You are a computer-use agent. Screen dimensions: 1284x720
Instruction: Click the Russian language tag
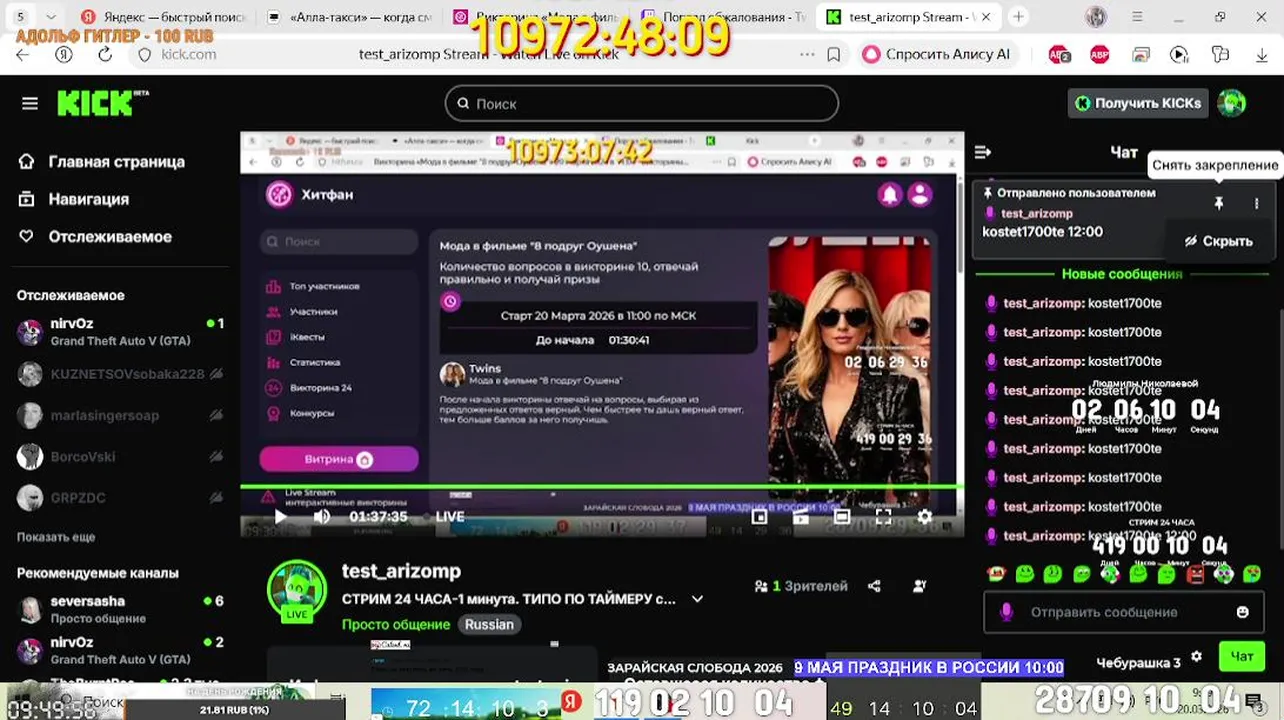coord(489,624)
